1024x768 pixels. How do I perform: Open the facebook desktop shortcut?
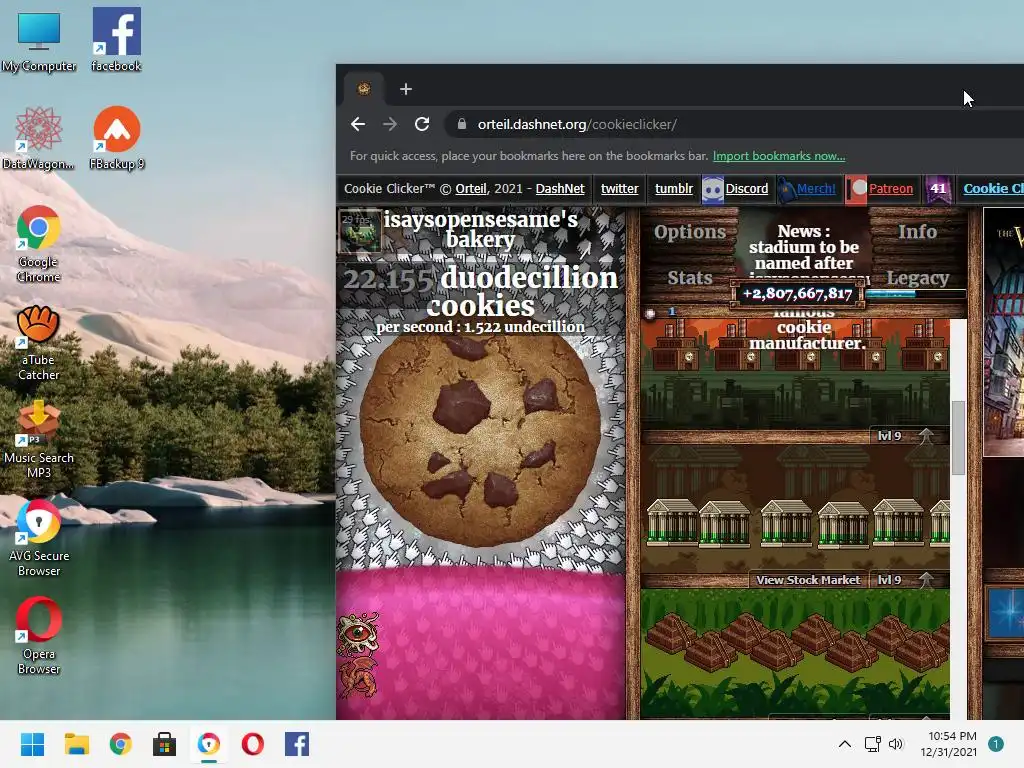pos(116,39)
